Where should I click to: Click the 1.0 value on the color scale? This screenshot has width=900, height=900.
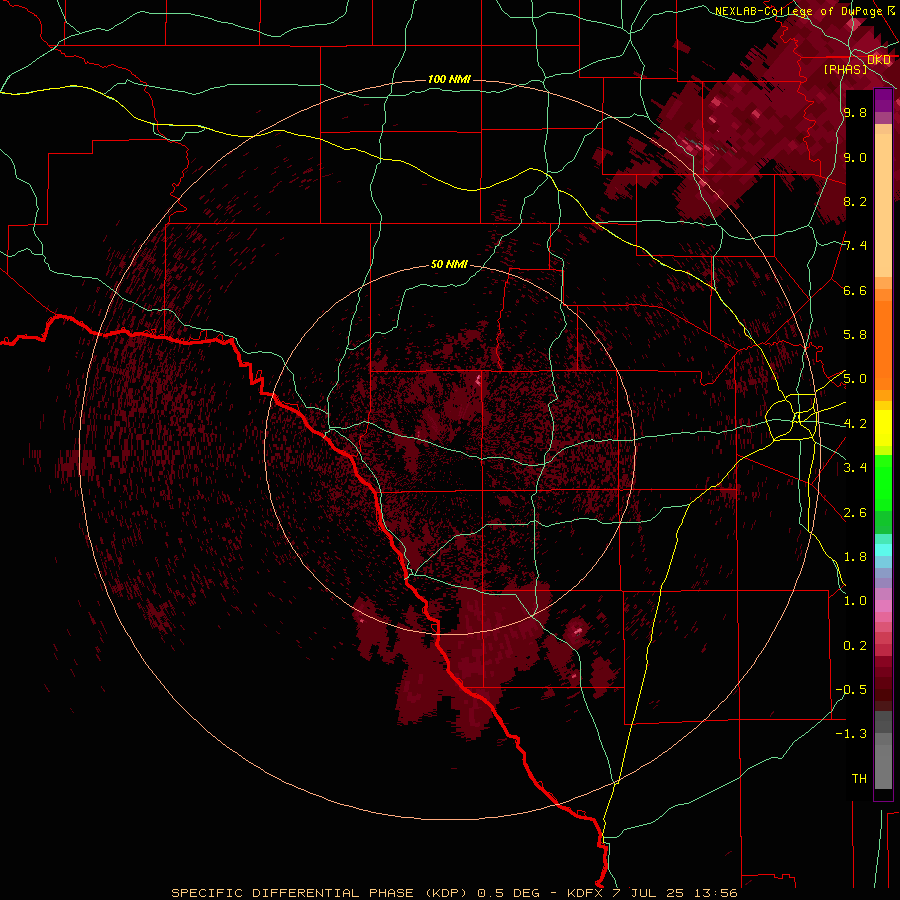pos(855,601)
